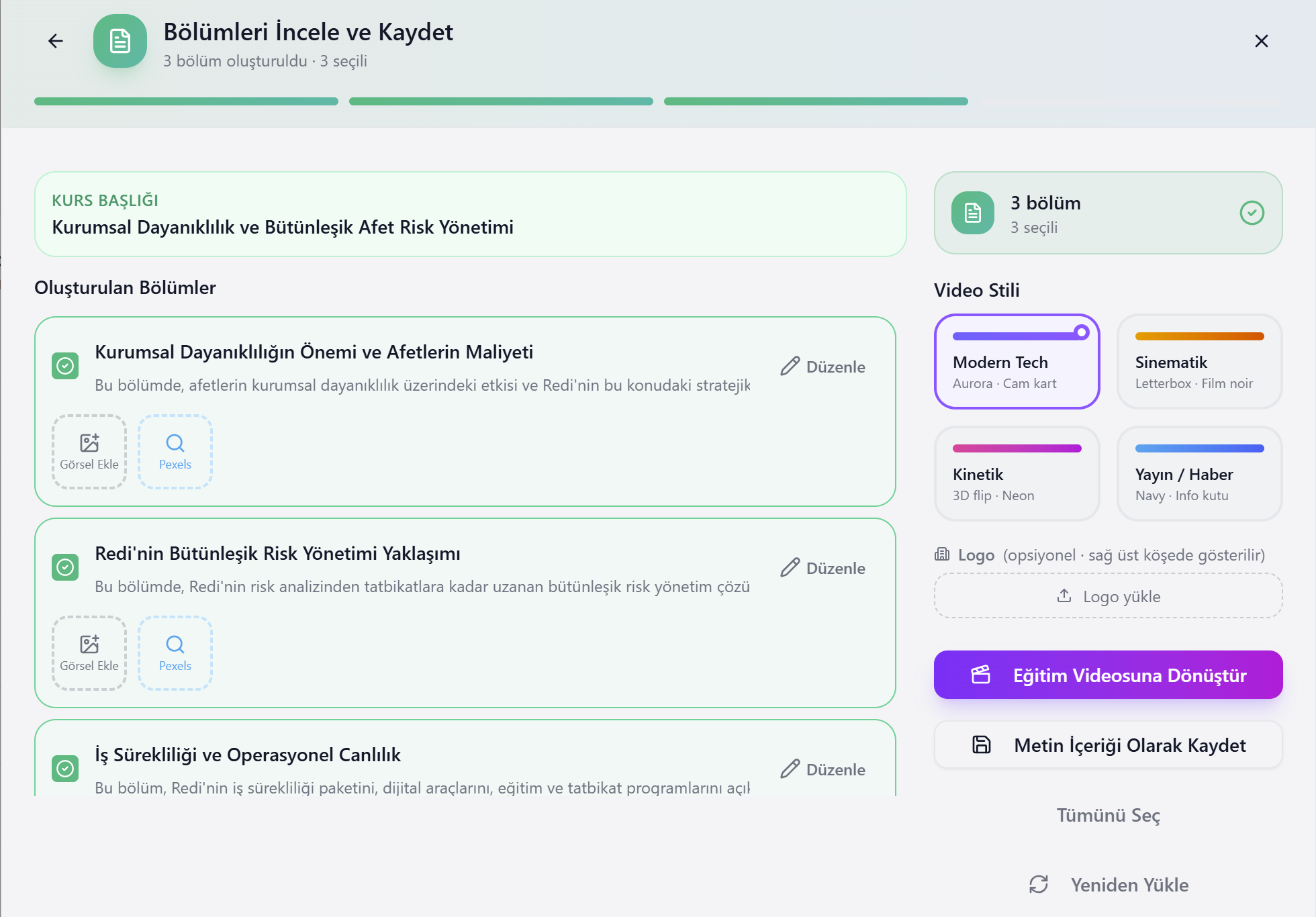Click the building icon next to Logo label

coord(942,554)
